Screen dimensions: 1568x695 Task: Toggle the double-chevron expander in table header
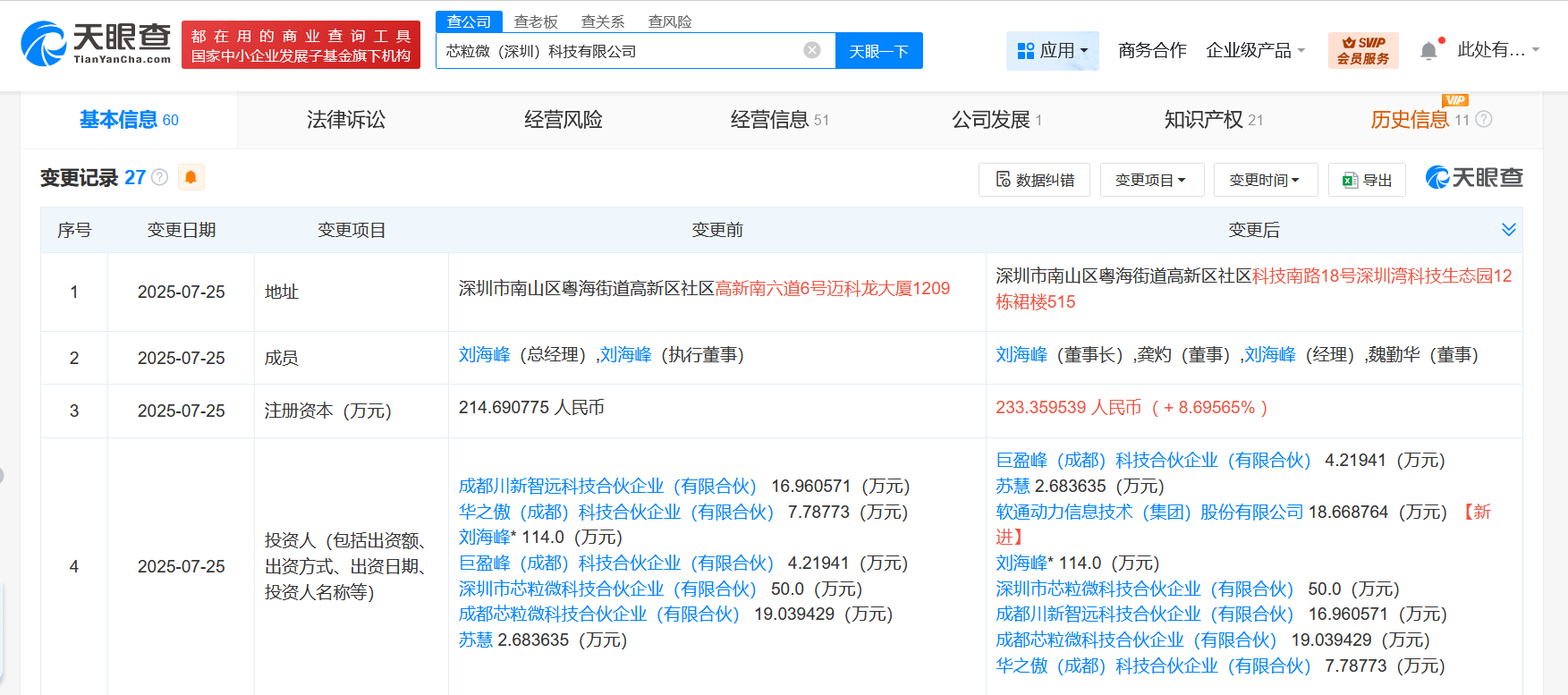pos(1508,230)
